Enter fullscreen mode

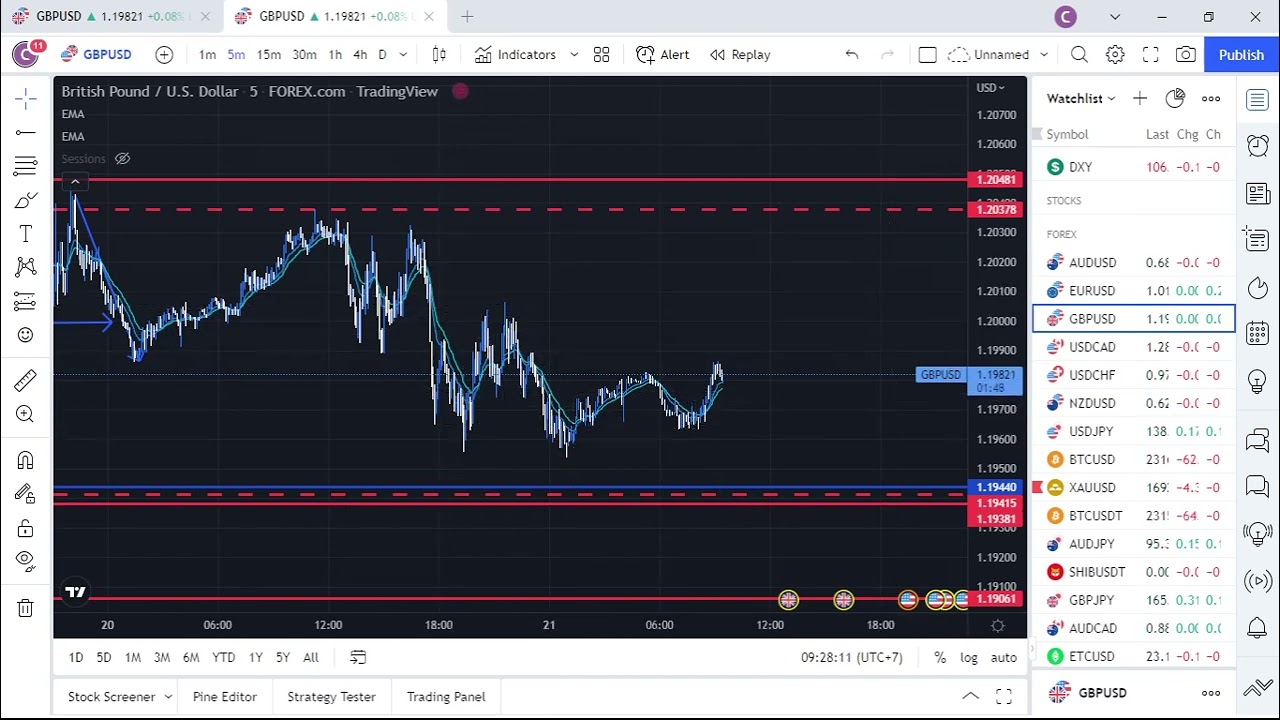(x=1151, y=55)
